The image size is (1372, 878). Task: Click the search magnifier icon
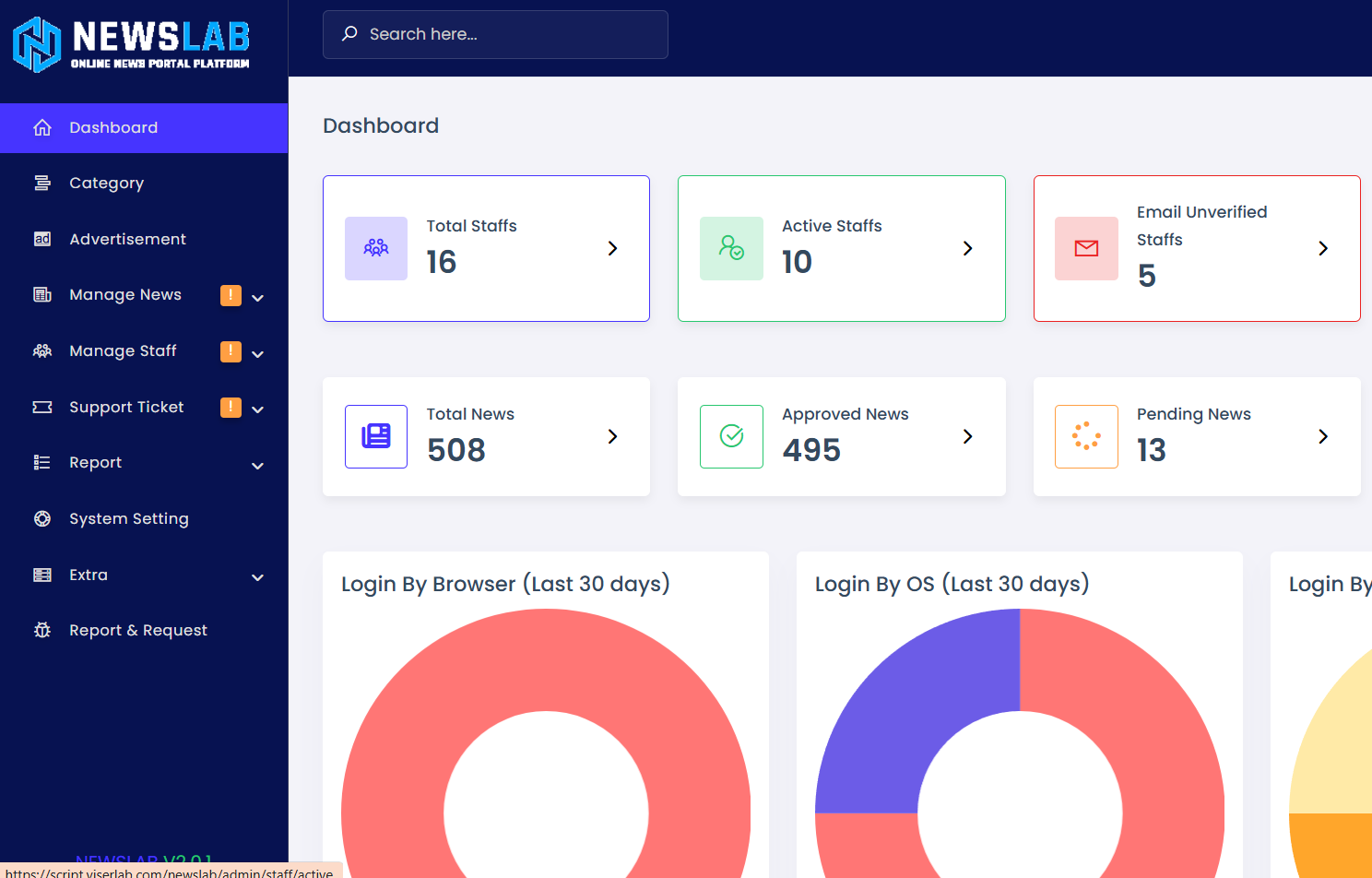point(349,34)
